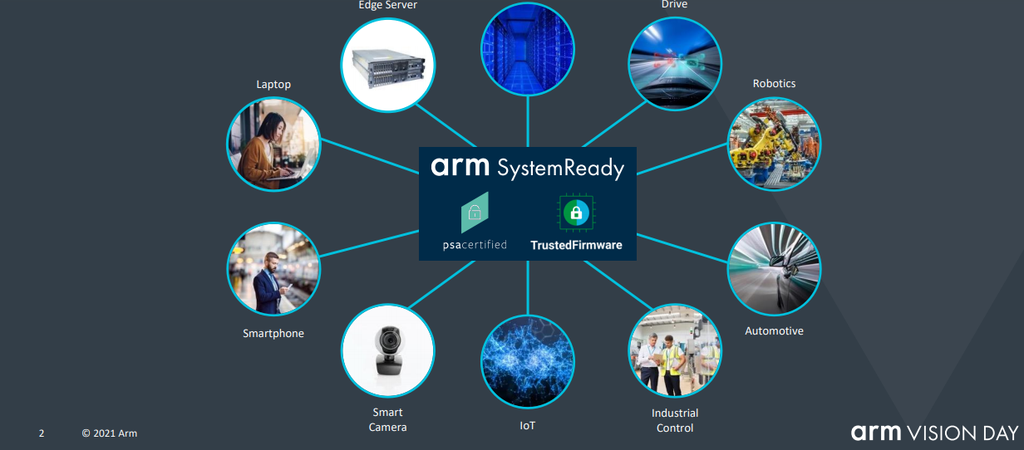Screen dimensions: 1024x450
Task: Select the 'psacertified' text
Action: click(475, 246)
